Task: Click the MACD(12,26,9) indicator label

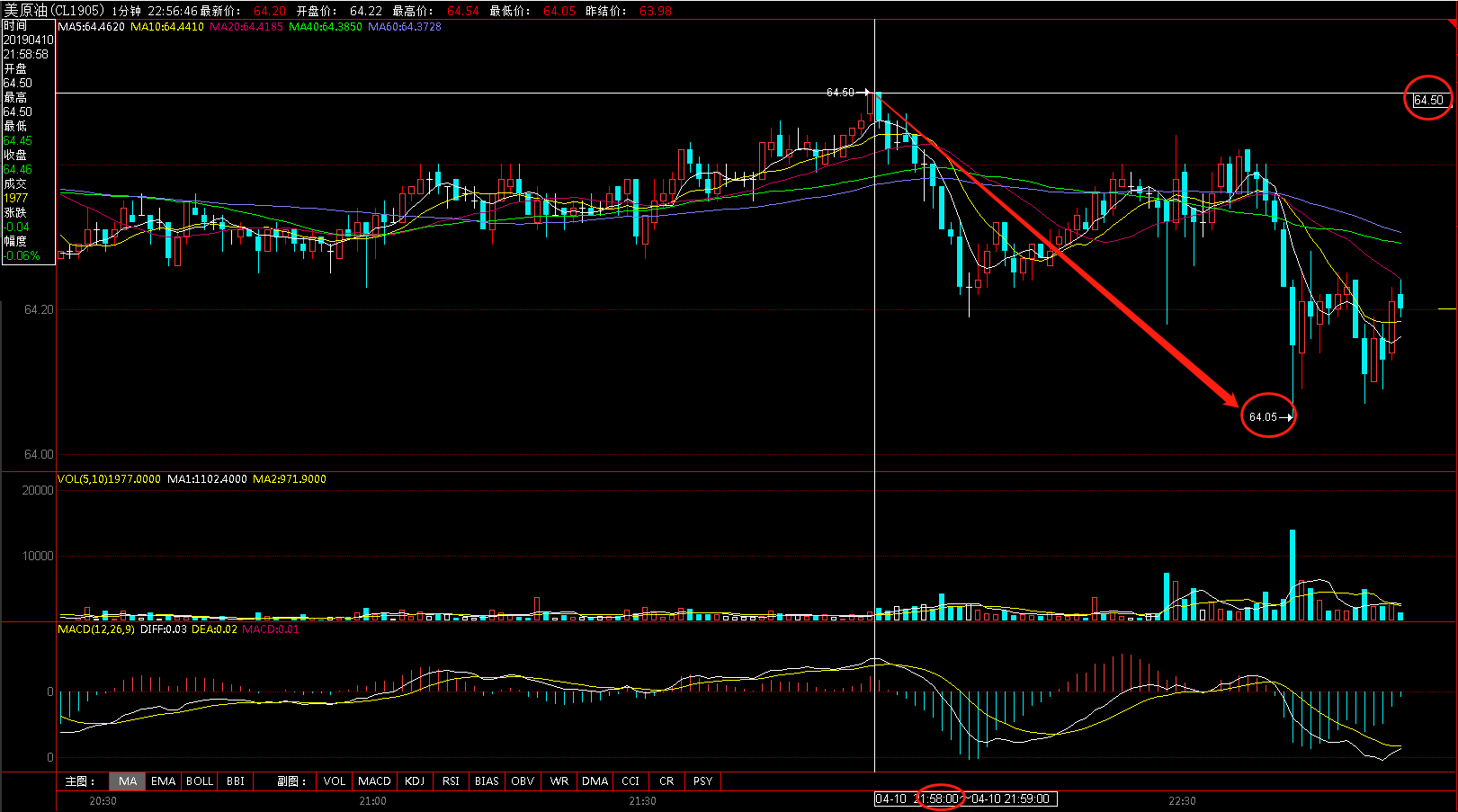Action: click(x=96, y=629)
